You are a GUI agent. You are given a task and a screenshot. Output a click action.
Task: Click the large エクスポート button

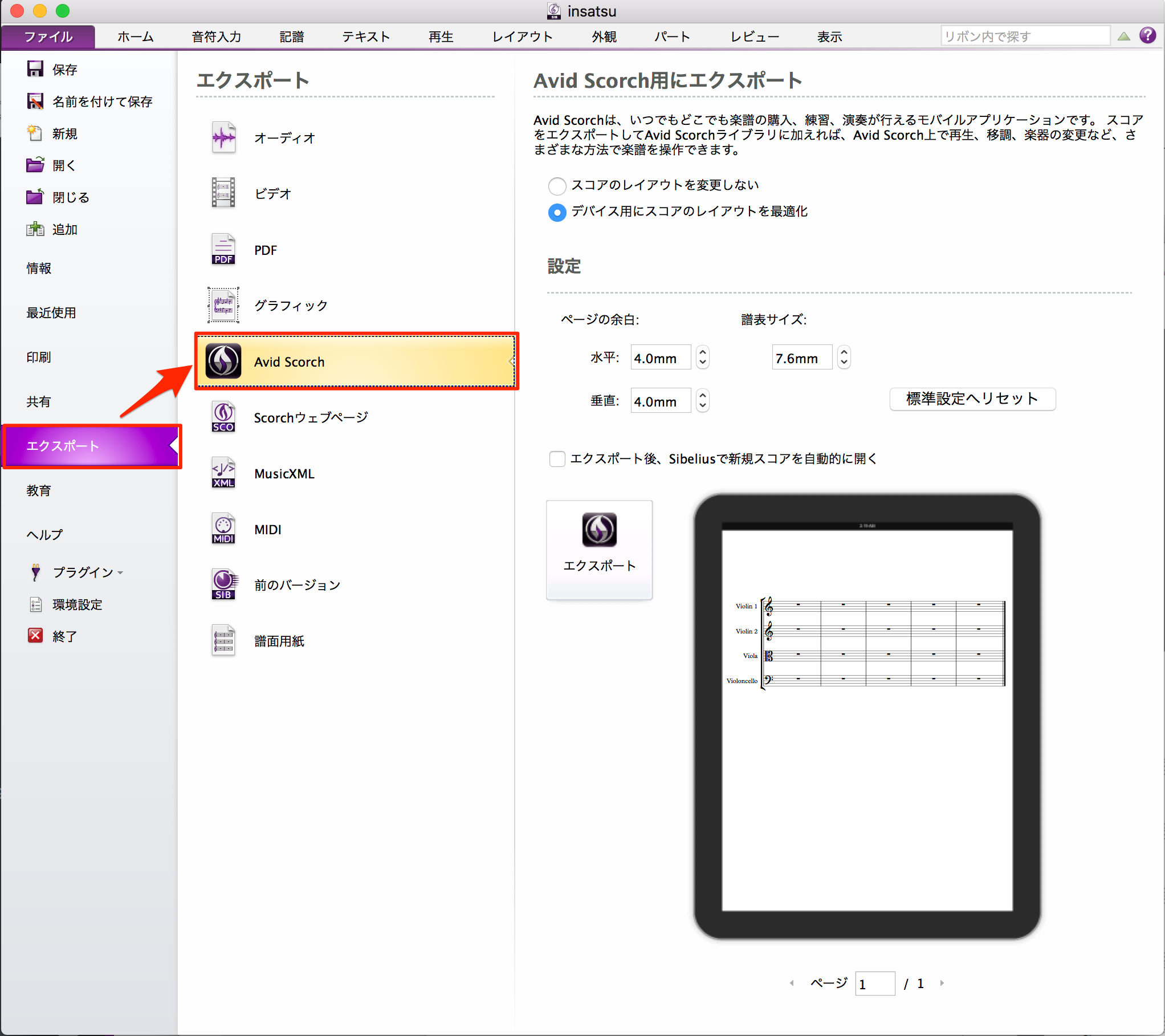599,549
